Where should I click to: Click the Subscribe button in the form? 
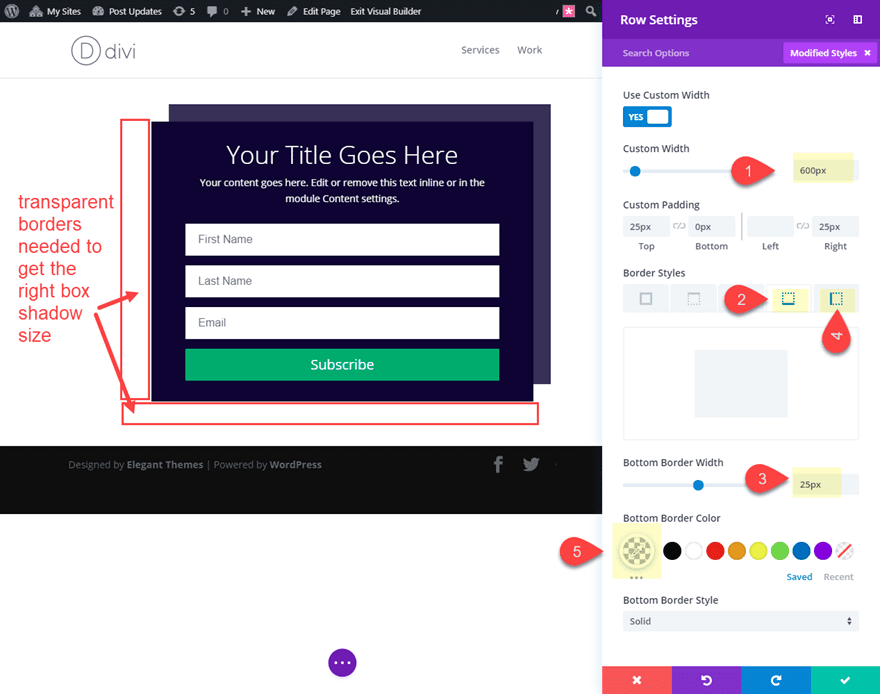342,365
